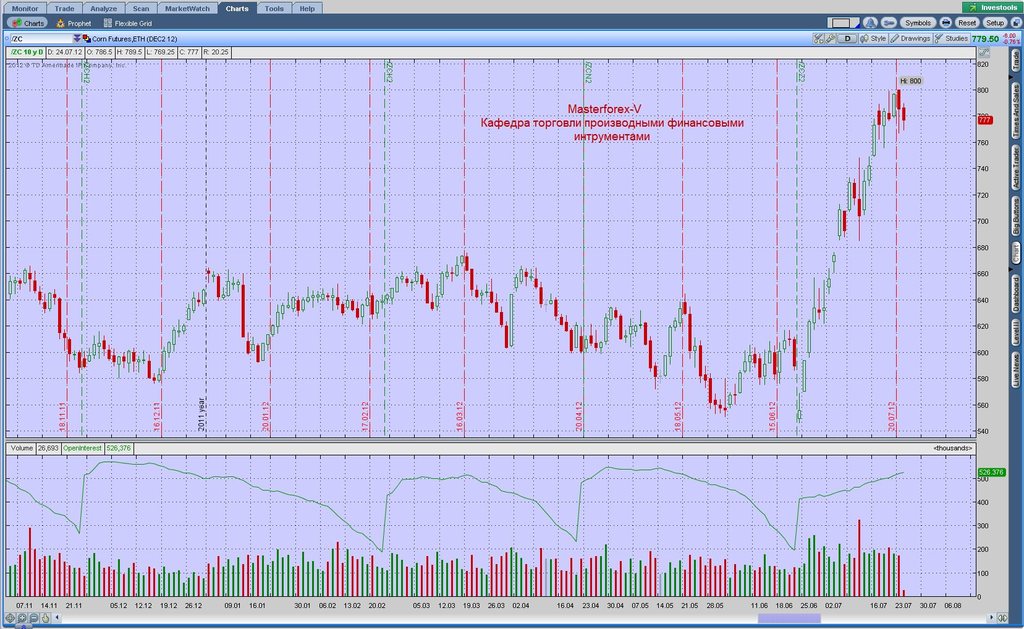The width and height of the screenshot is (1024, 629).
Task: Open the MarketWatch tab
Action: (187, 8)
